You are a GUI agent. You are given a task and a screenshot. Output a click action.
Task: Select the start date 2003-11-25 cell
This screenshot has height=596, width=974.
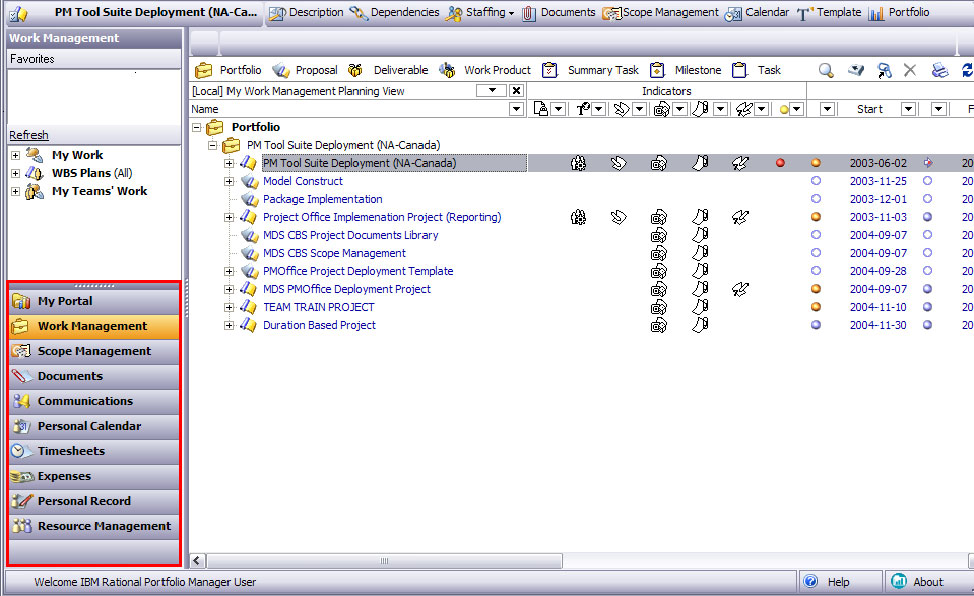point(878,181)
